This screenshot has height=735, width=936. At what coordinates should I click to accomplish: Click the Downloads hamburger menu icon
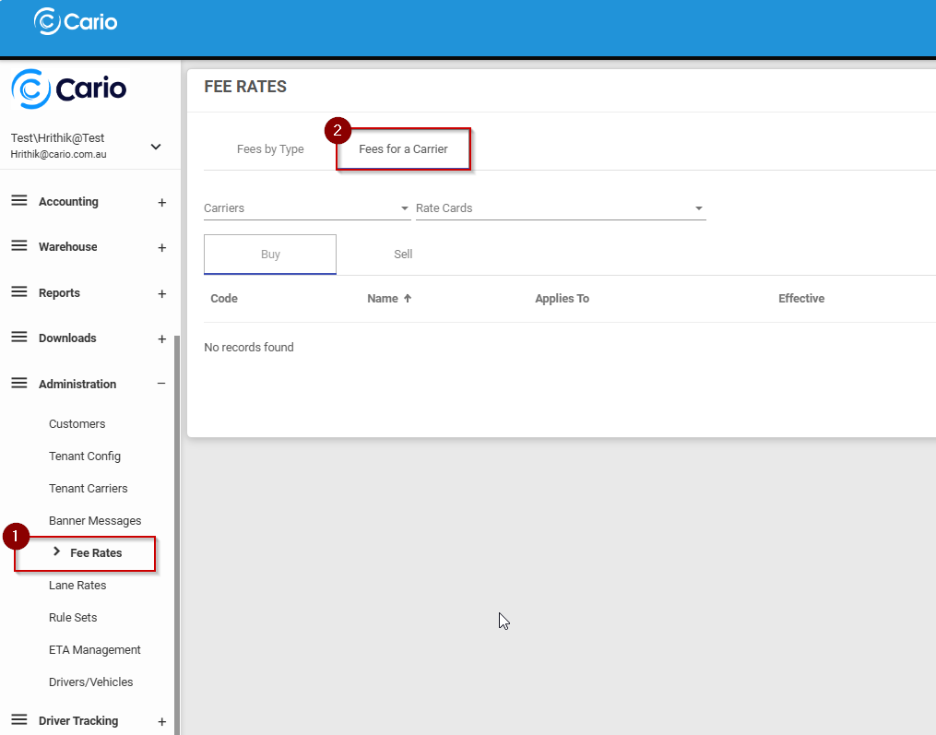click(x=19, y=338)
